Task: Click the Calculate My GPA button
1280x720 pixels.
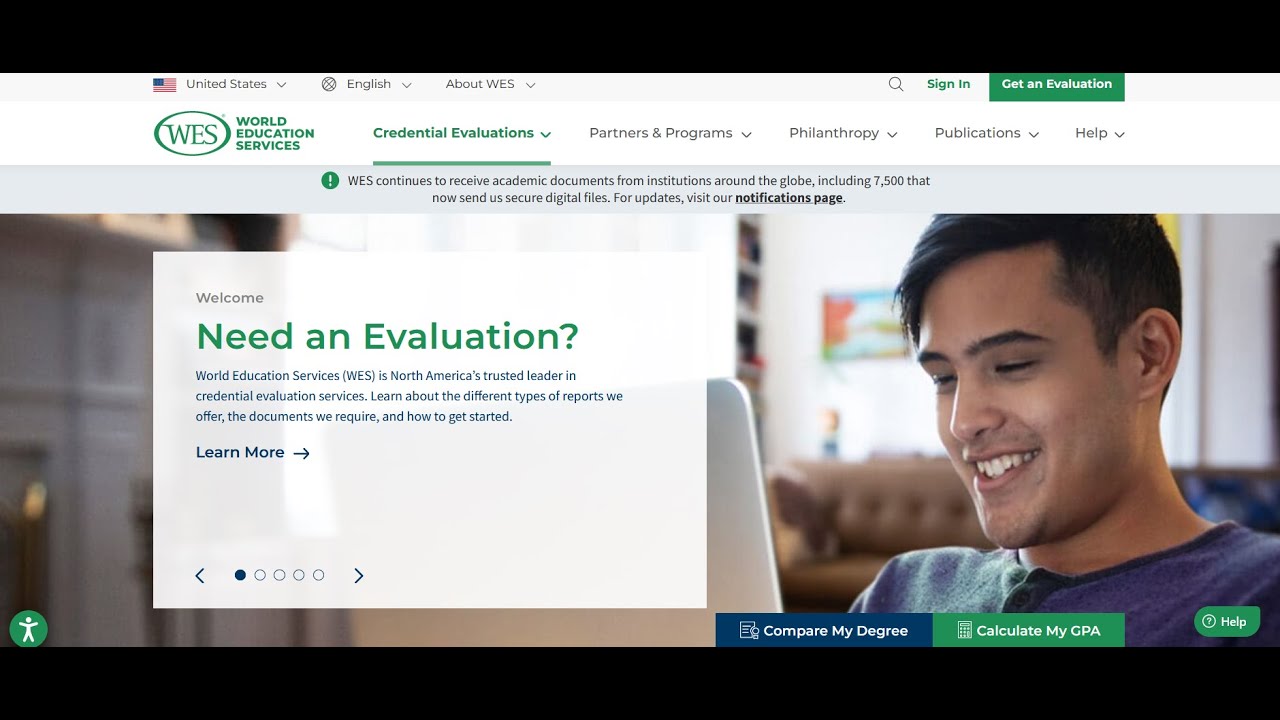Action: tap(1029, 630)
